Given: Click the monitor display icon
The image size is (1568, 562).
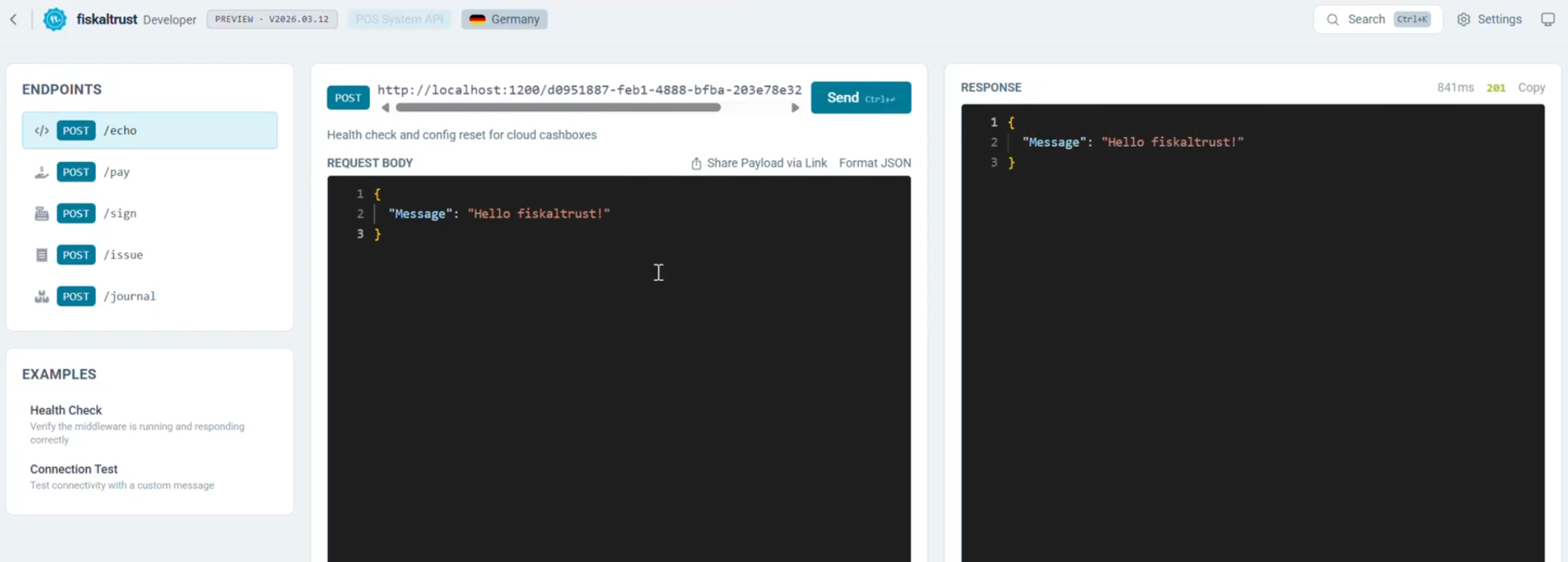Looking at the screenshot, I should pos(1548,20).
